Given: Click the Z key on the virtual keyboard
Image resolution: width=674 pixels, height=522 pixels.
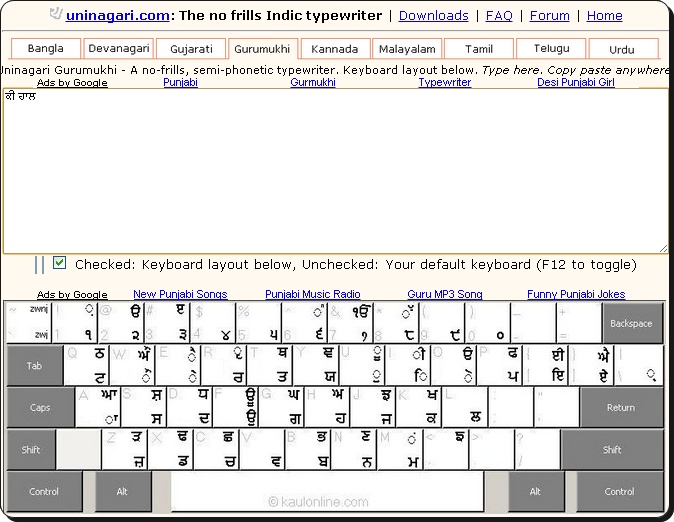Looking at the screenshot, I should coord(125,449).
